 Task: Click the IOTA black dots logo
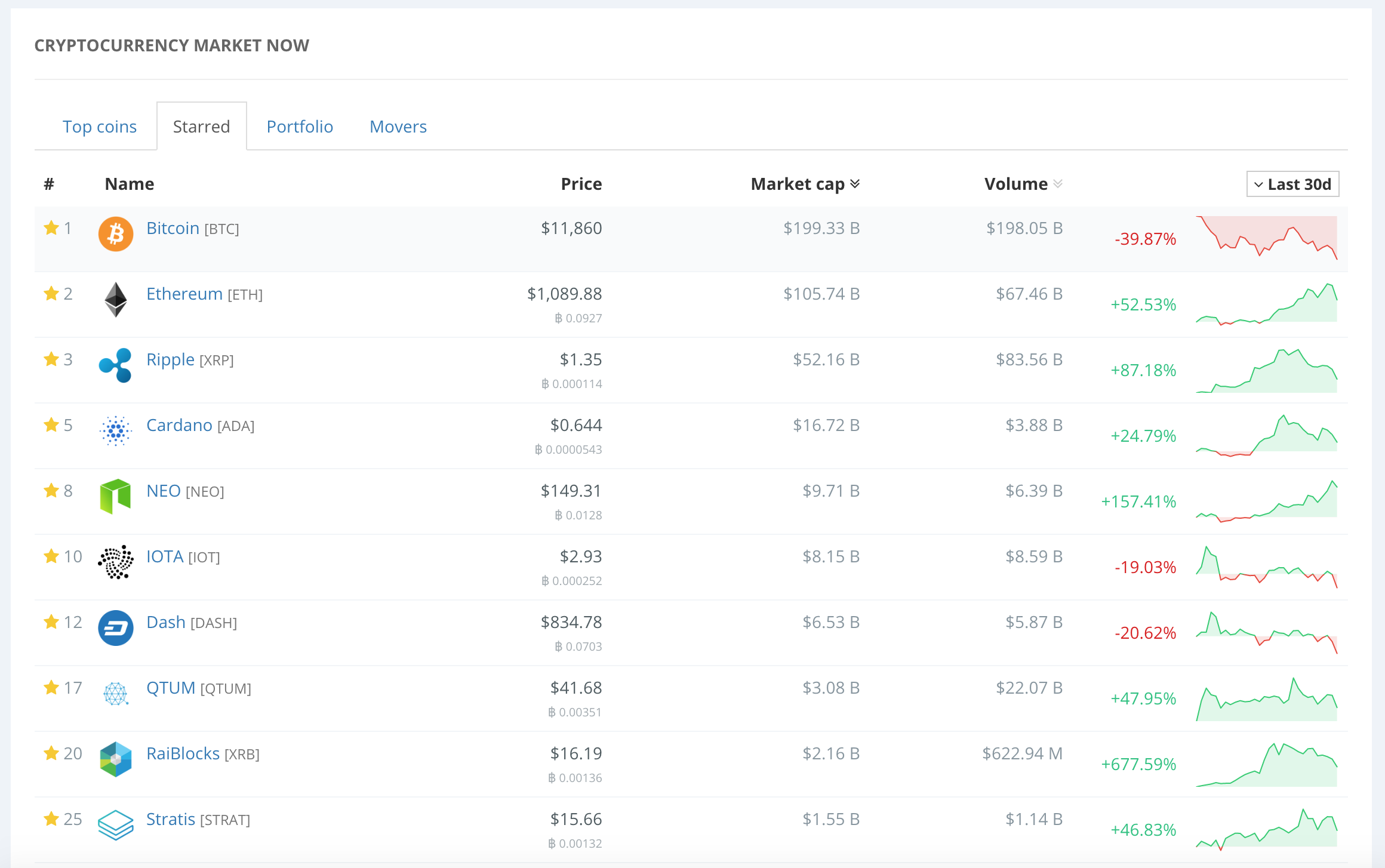coord(115,562)
